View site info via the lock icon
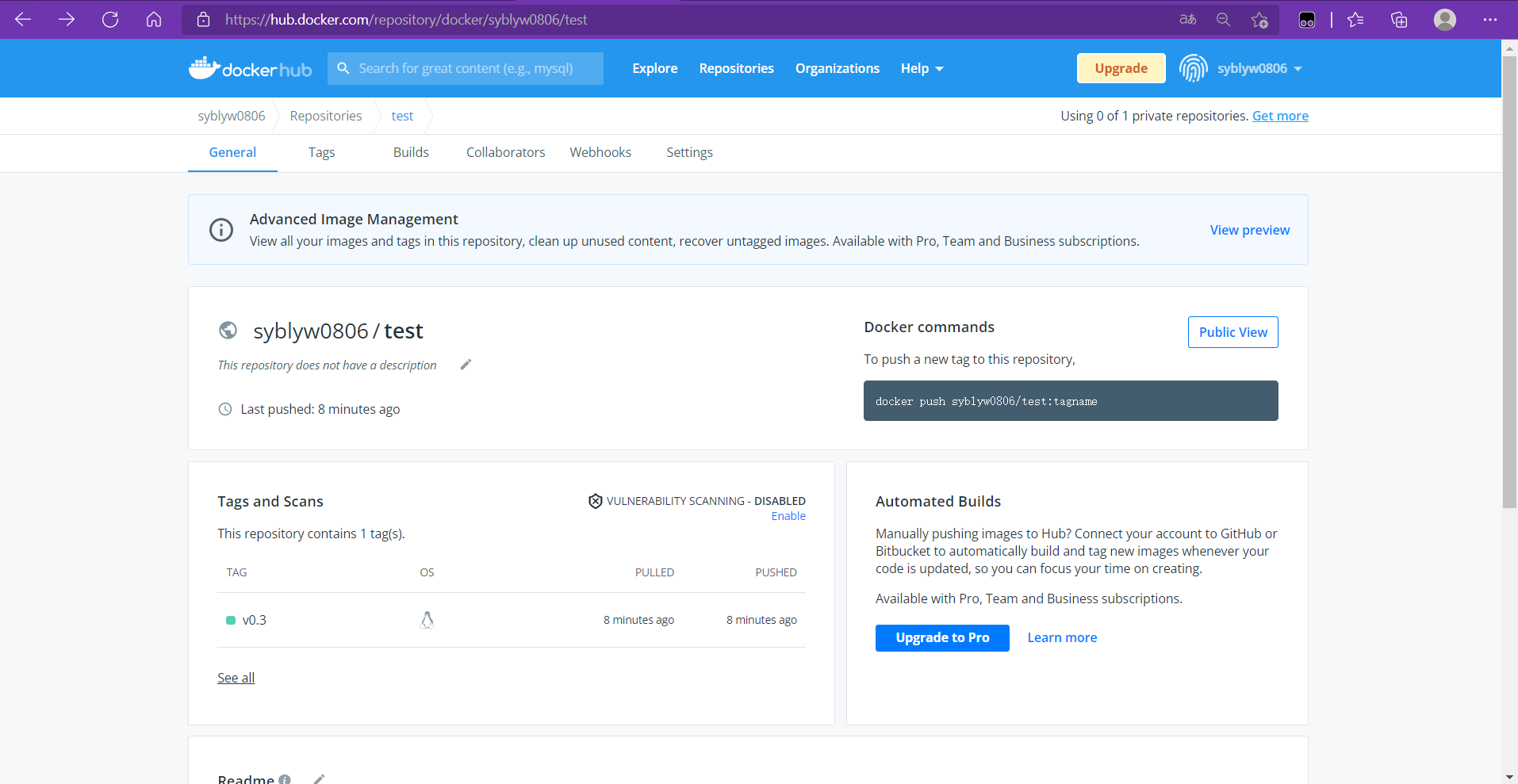This screenshot has height=784, width=1518. click(204, 20)
